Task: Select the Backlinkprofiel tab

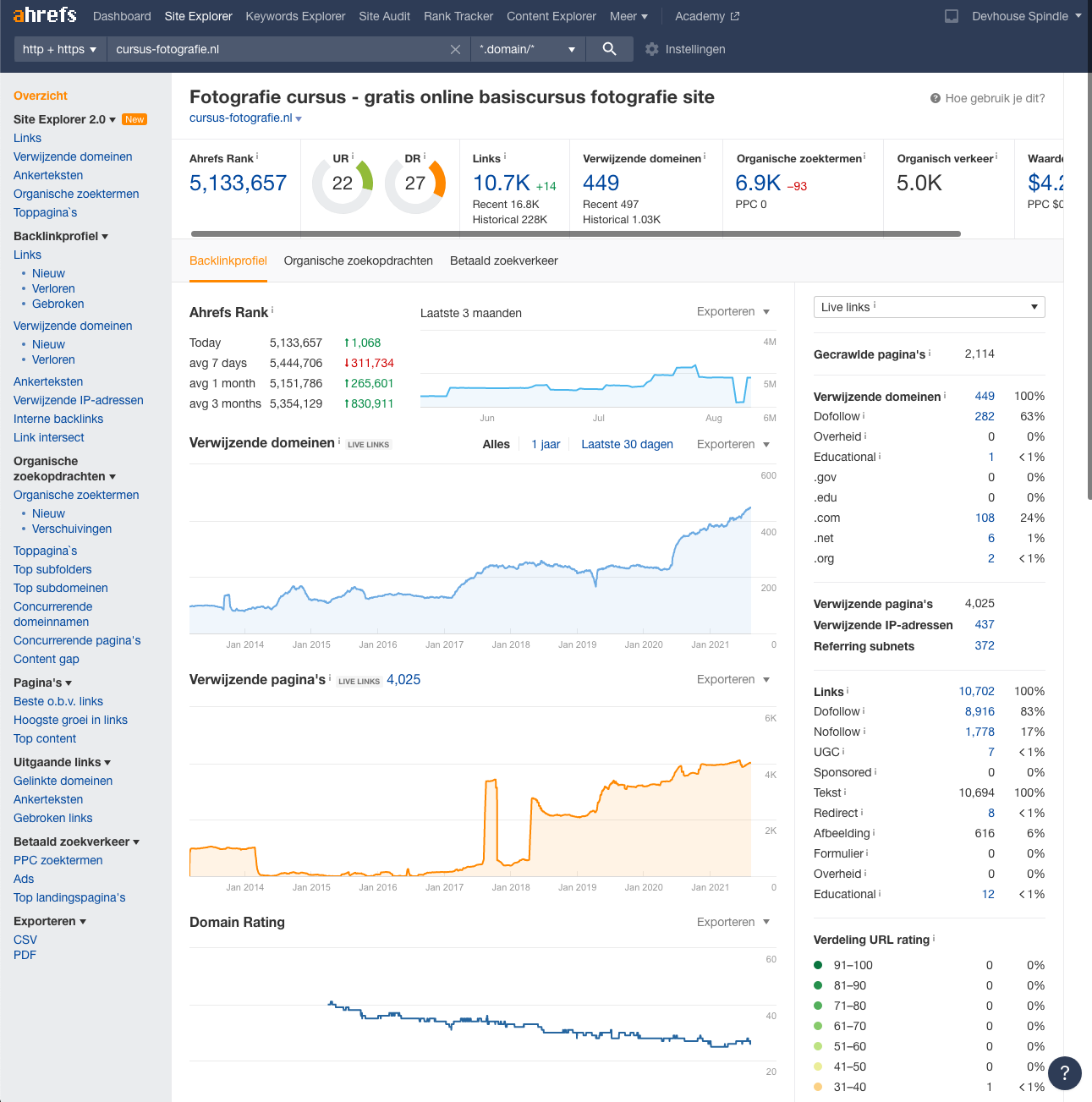Action: pyautogui.click(x=228, y=260)
